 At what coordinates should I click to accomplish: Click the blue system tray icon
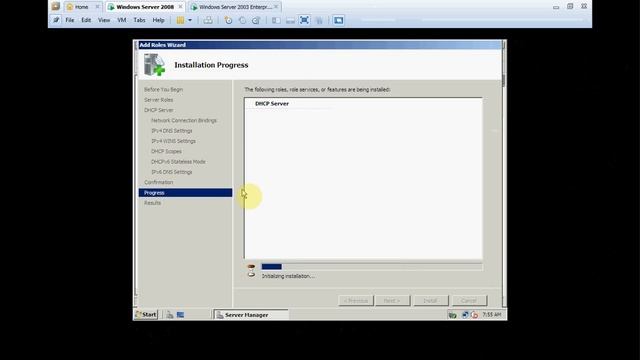(x=464, y=315)
